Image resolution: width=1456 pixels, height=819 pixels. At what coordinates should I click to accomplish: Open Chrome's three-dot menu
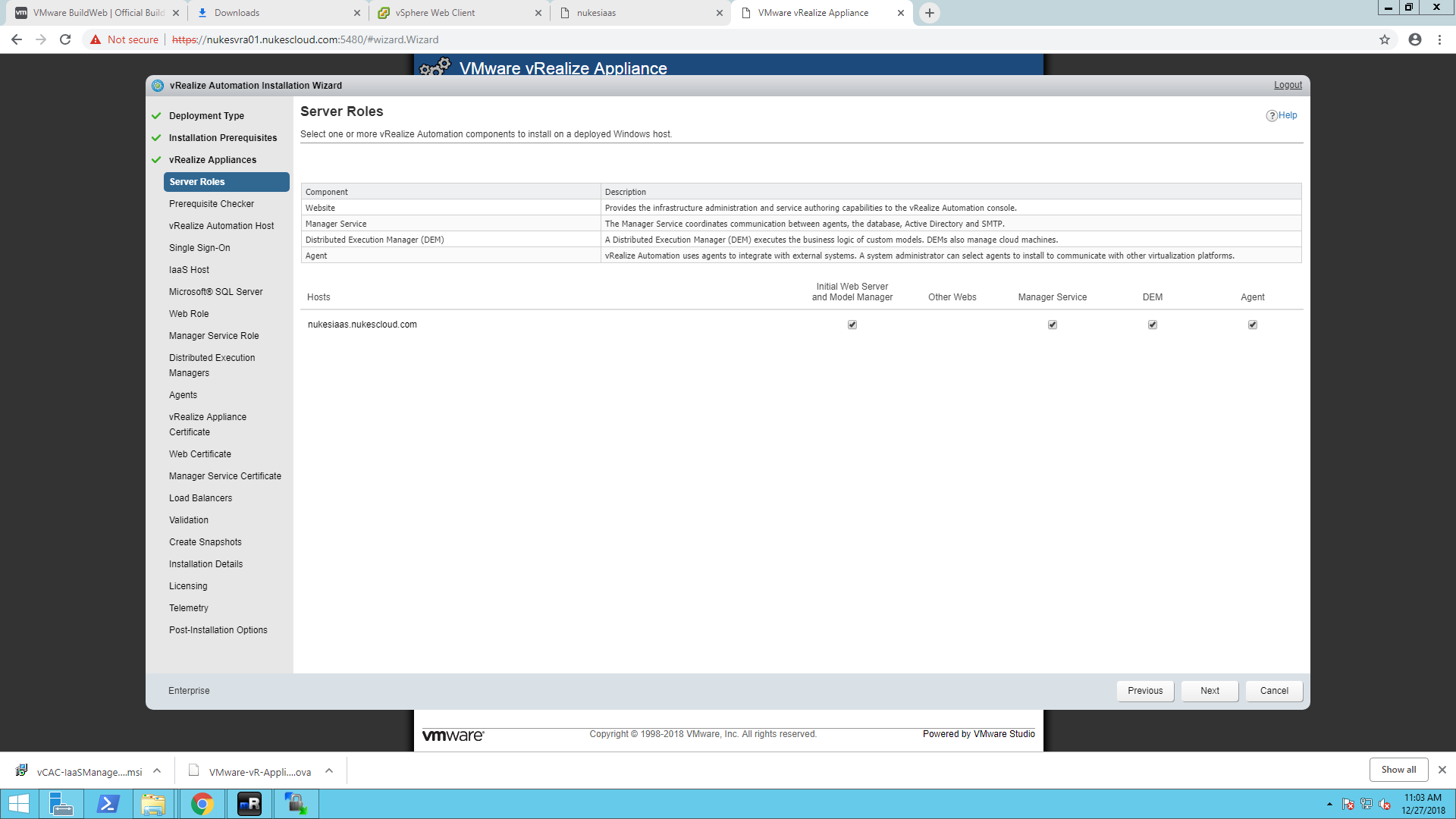1439,39
